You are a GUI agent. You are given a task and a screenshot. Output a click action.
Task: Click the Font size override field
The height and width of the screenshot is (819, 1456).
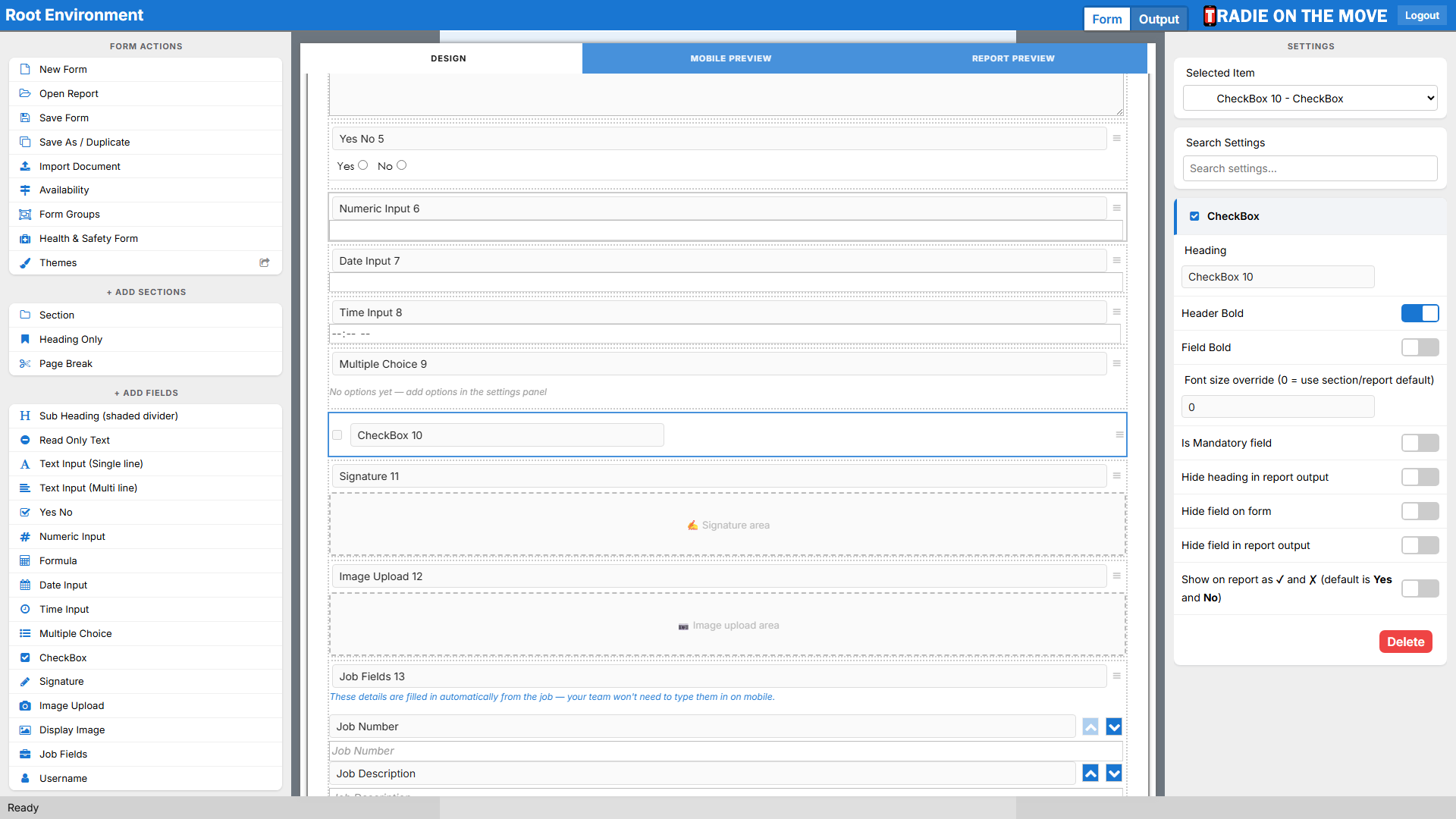(1277, 407)
